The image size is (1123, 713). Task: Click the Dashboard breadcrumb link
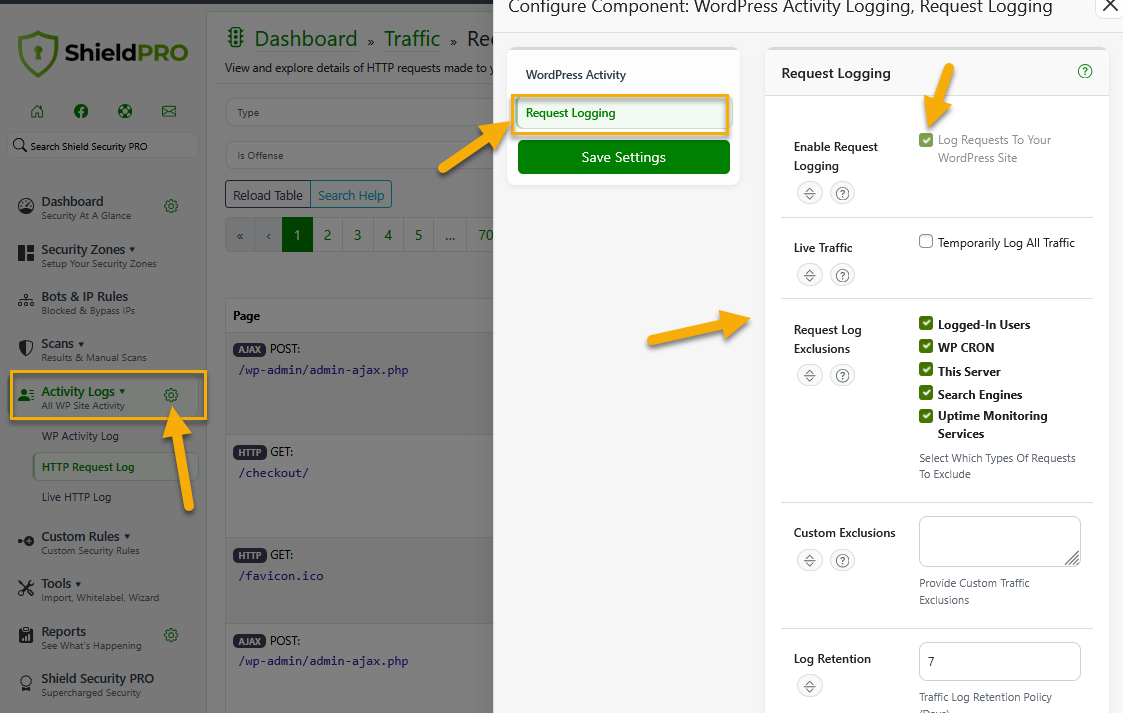pyautogui.click(x=306, y=39)
